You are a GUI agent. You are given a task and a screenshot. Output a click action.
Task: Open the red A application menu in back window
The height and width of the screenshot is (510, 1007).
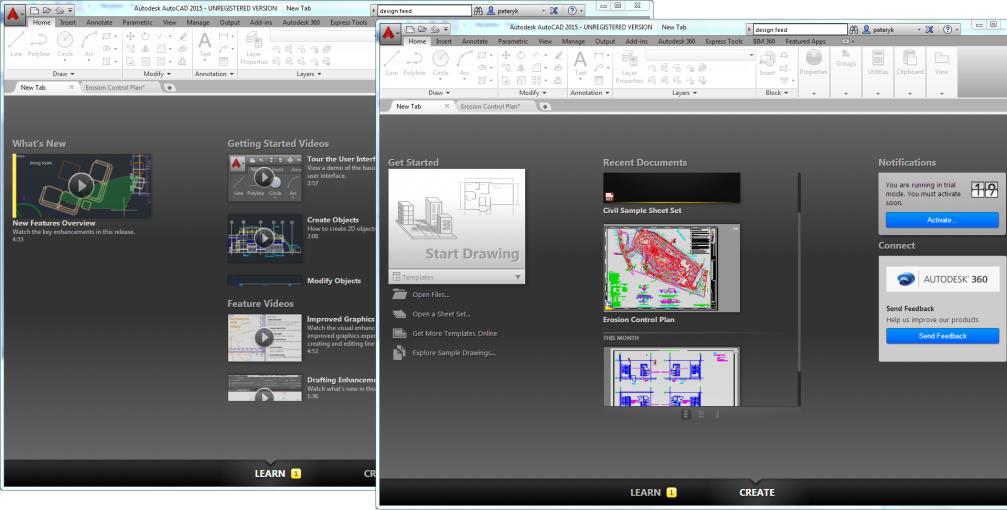(14, 14)
